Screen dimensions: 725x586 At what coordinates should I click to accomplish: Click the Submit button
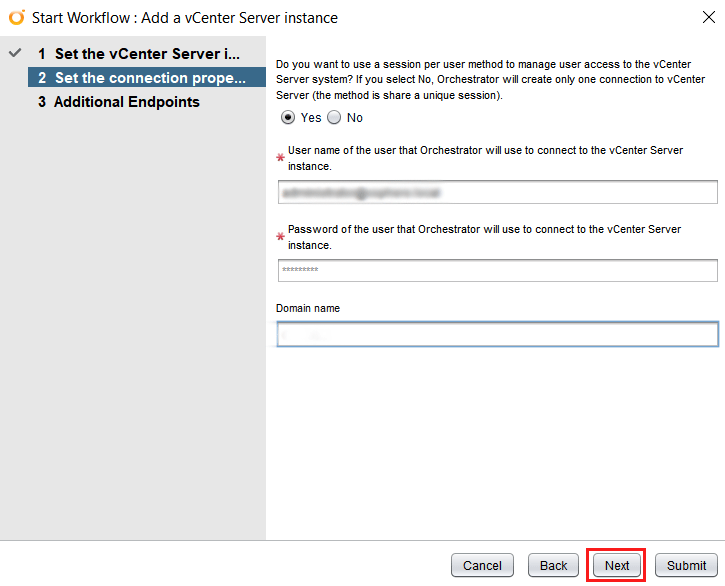[686, 565]
